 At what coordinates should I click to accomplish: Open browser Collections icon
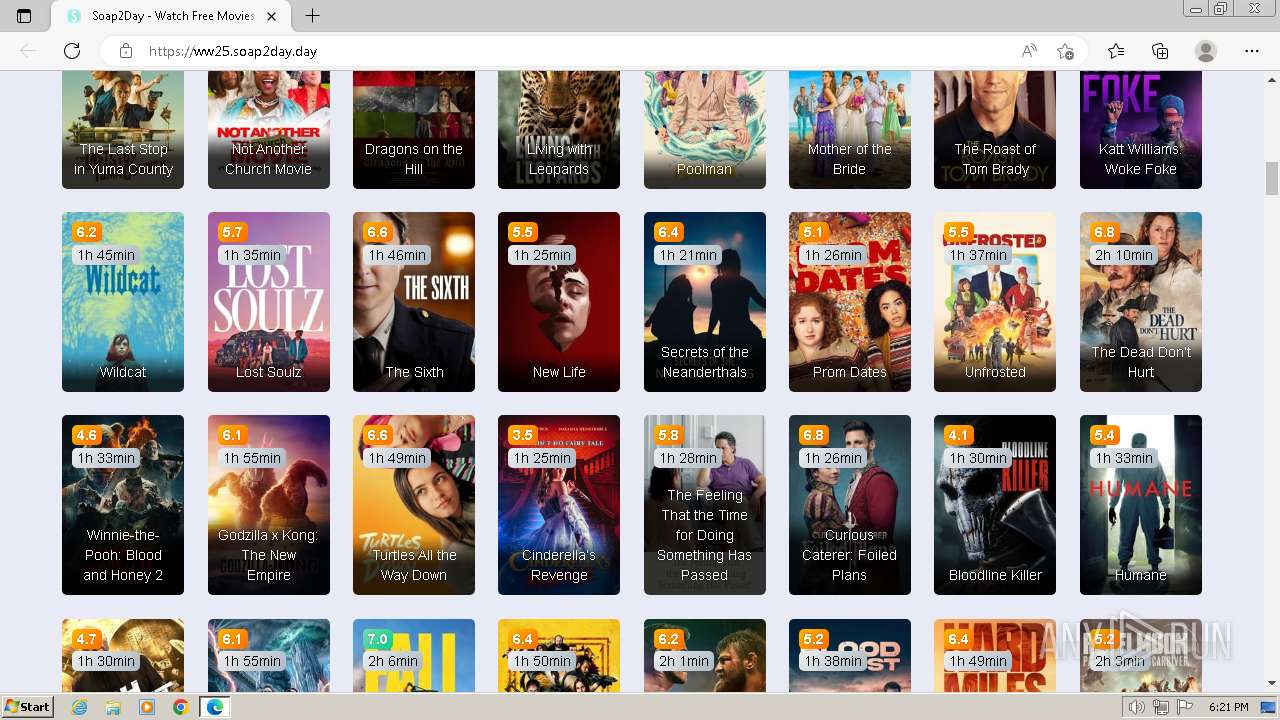point(1160,51)
